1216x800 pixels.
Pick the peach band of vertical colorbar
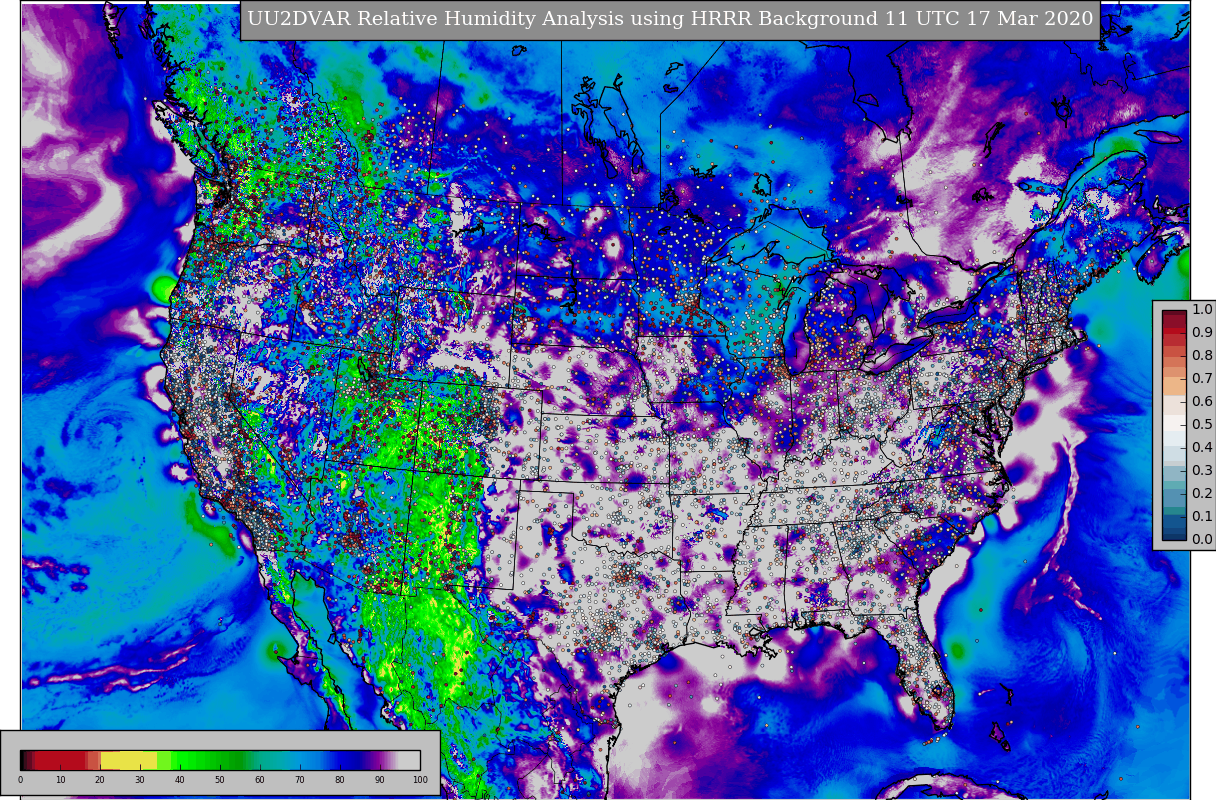click(x=1174, y=386)
